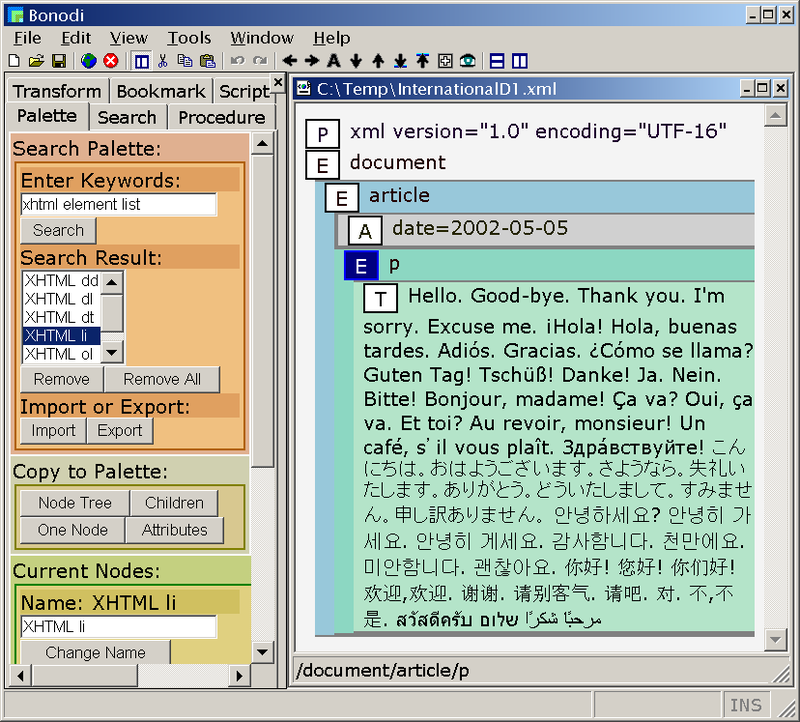800x722 pixels.
Task: Click the Cut scissors icon
Action: [x=163, y=61]
